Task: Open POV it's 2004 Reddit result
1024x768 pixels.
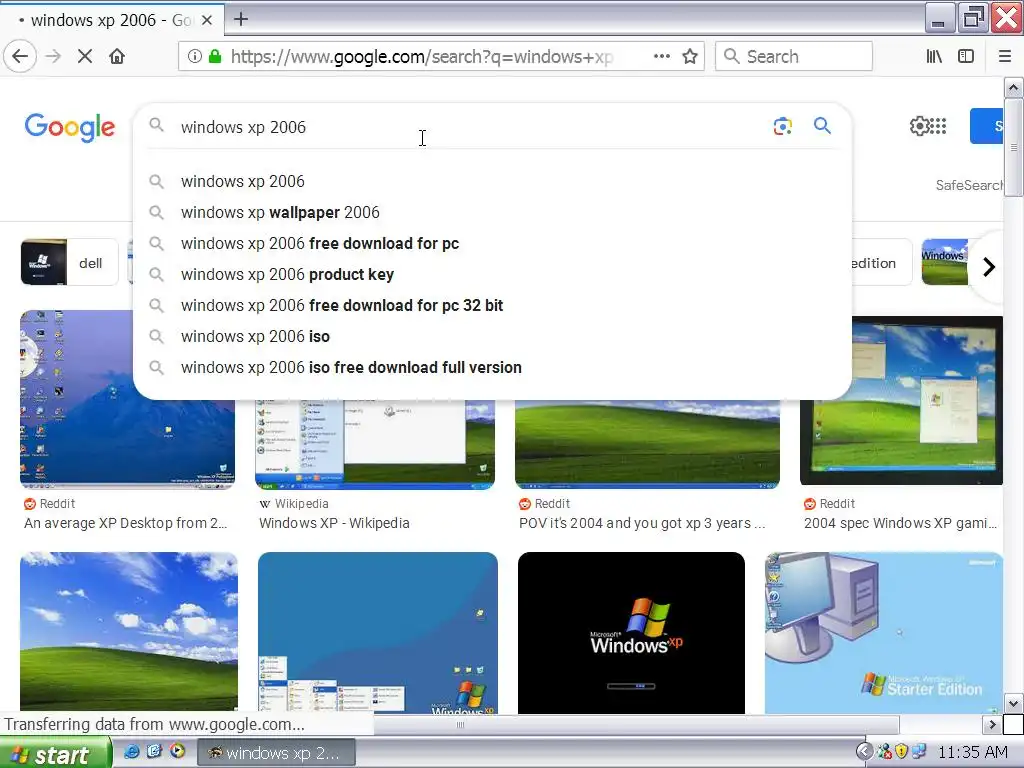Action: point(642,523)
